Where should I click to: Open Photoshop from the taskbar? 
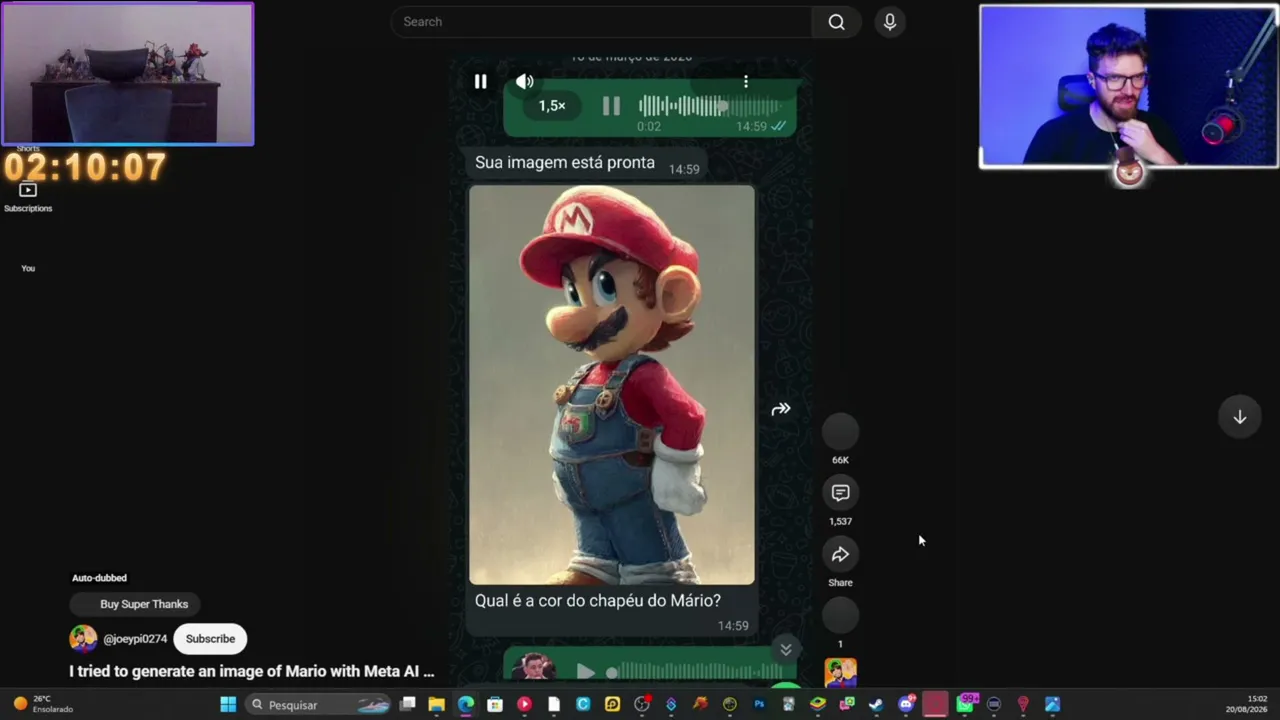click(759, 705)
